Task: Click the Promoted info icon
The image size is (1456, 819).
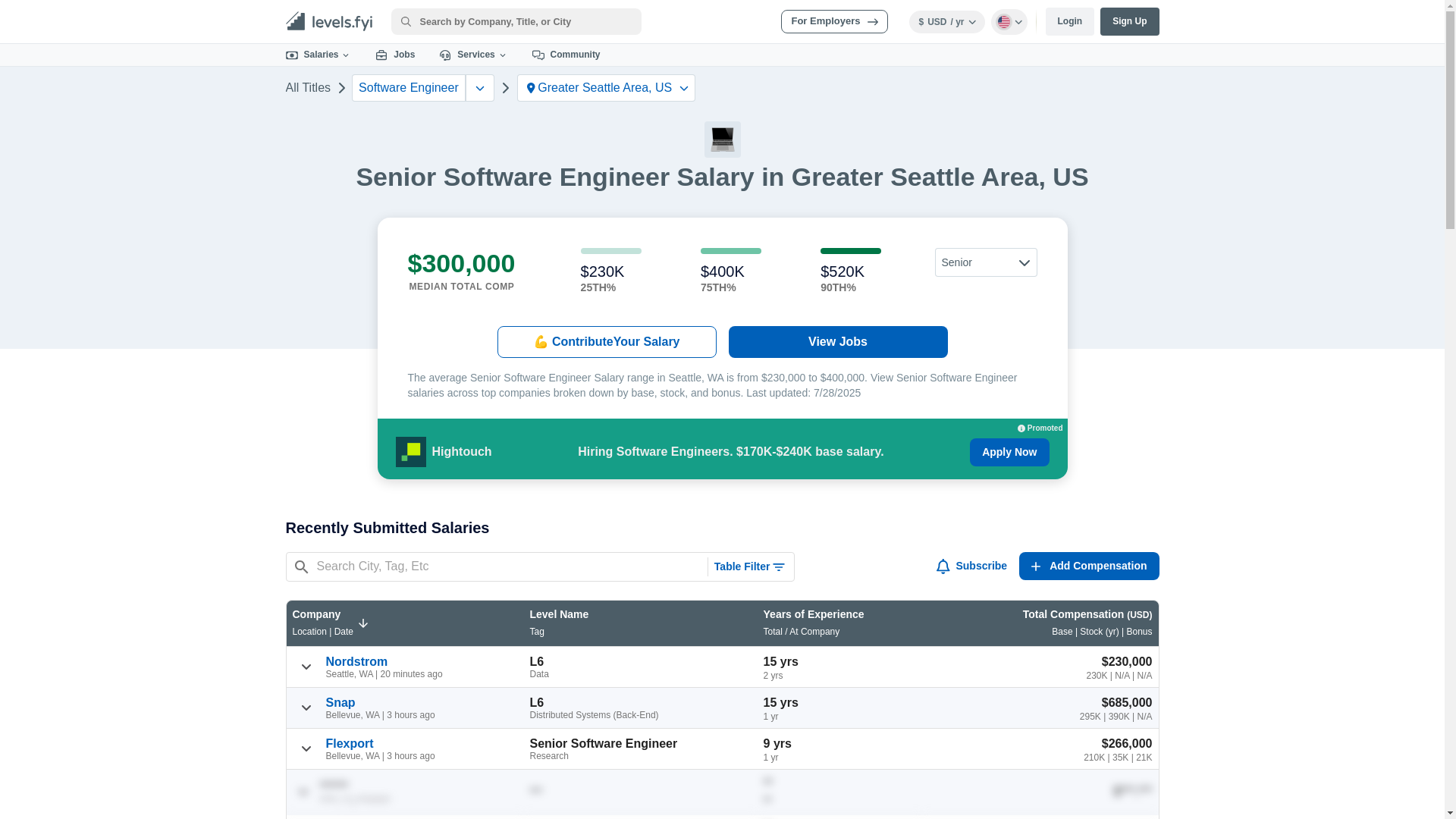Action: pyautogui.click(x=1021, y=428)
